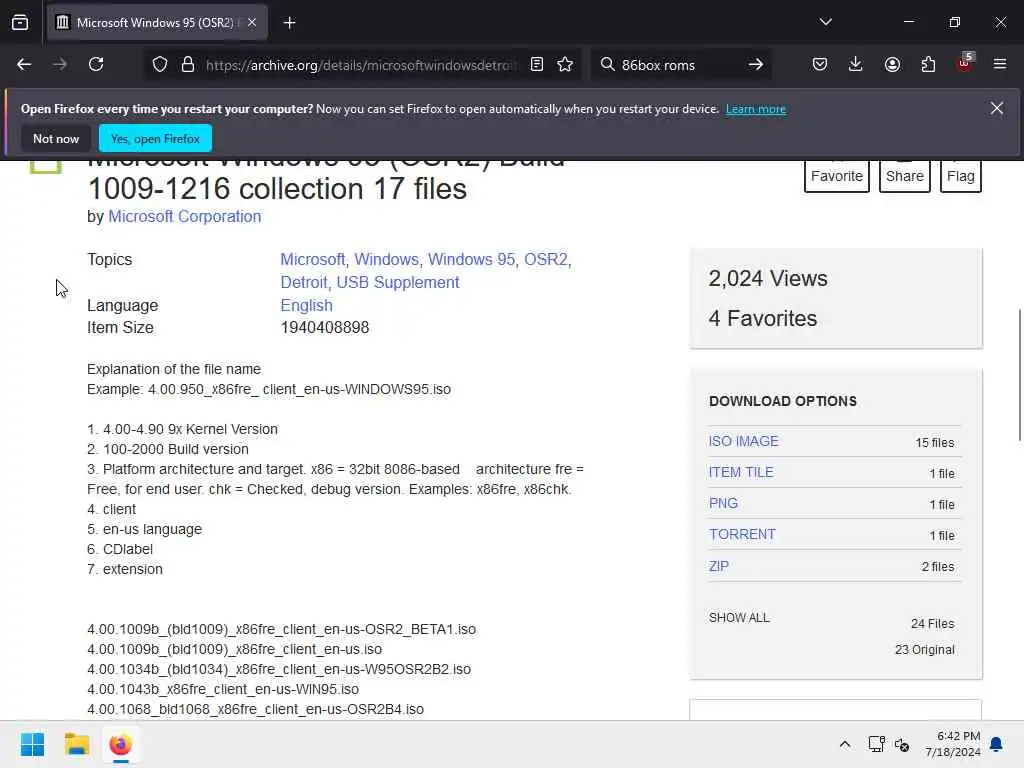1024x768 pixels.
Task: Open Microsoft Corporation author link
Action: (184, 216)
